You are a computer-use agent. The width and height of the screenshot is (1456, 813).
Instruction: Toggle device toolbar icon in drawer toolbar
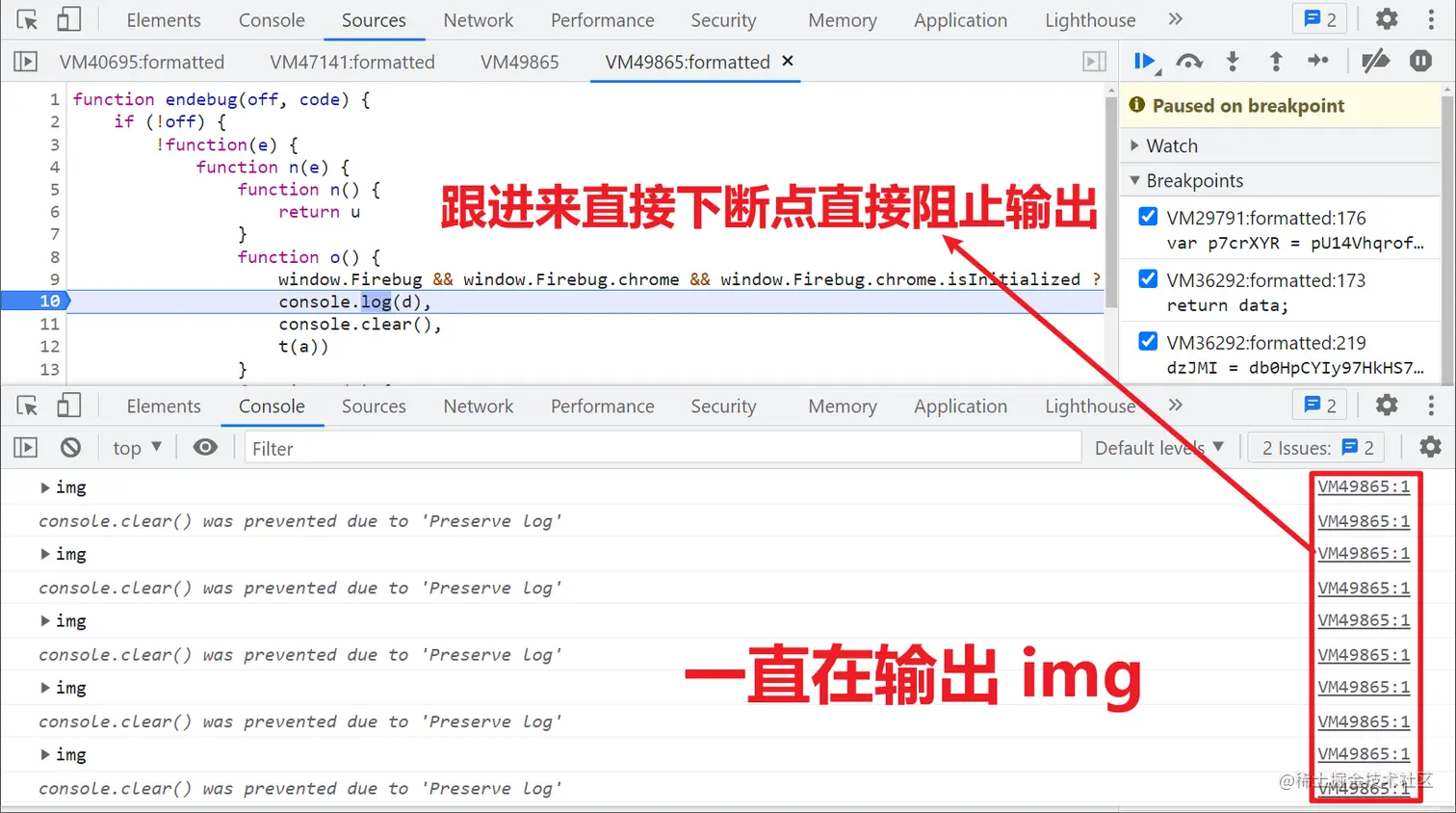coord(68,406)
